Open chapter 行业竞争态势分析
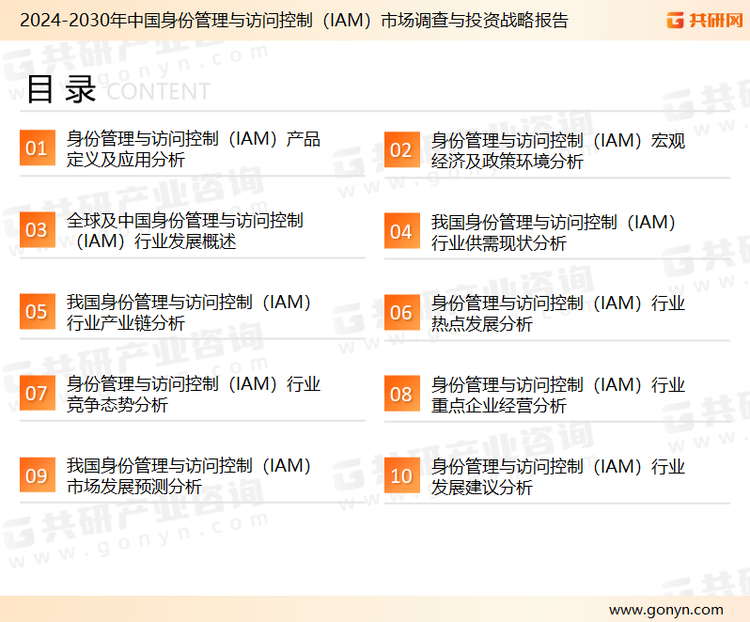The width and height of the screenshot is (750, 622). click(x=193, y=394)
